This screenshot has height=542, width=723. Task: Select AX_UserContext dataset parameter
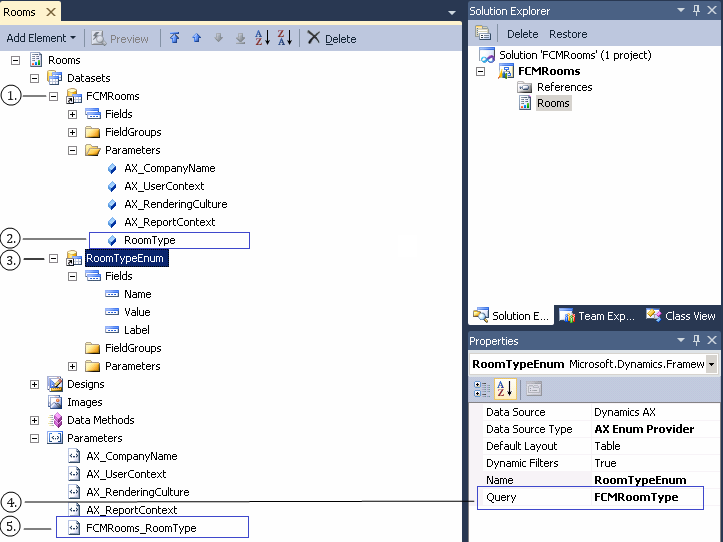coord(164,186)
